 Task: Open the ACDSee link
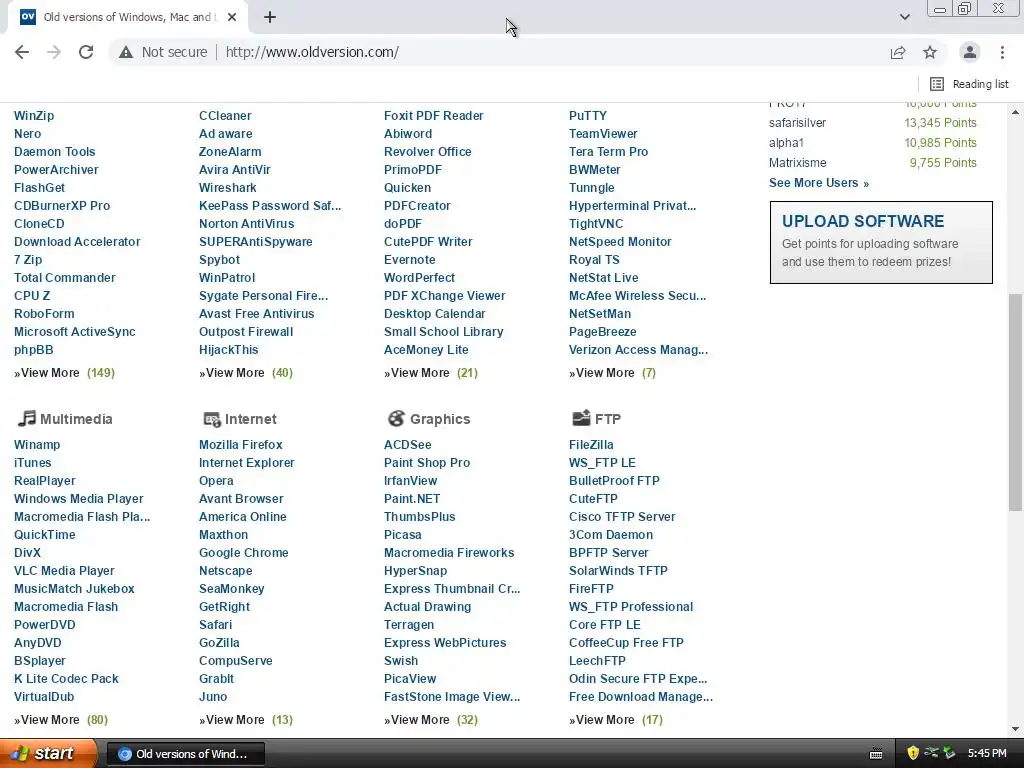tap(408, 445)
